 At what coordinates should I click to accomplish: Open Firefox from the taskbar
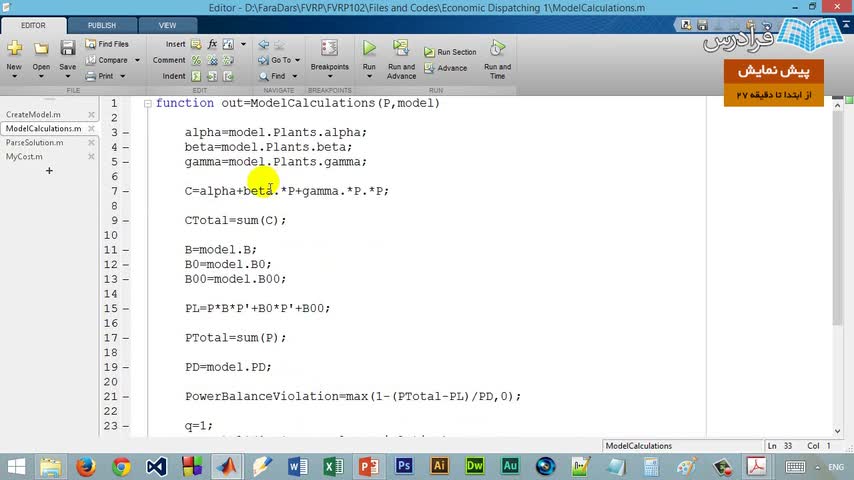[x=86, y=466]
